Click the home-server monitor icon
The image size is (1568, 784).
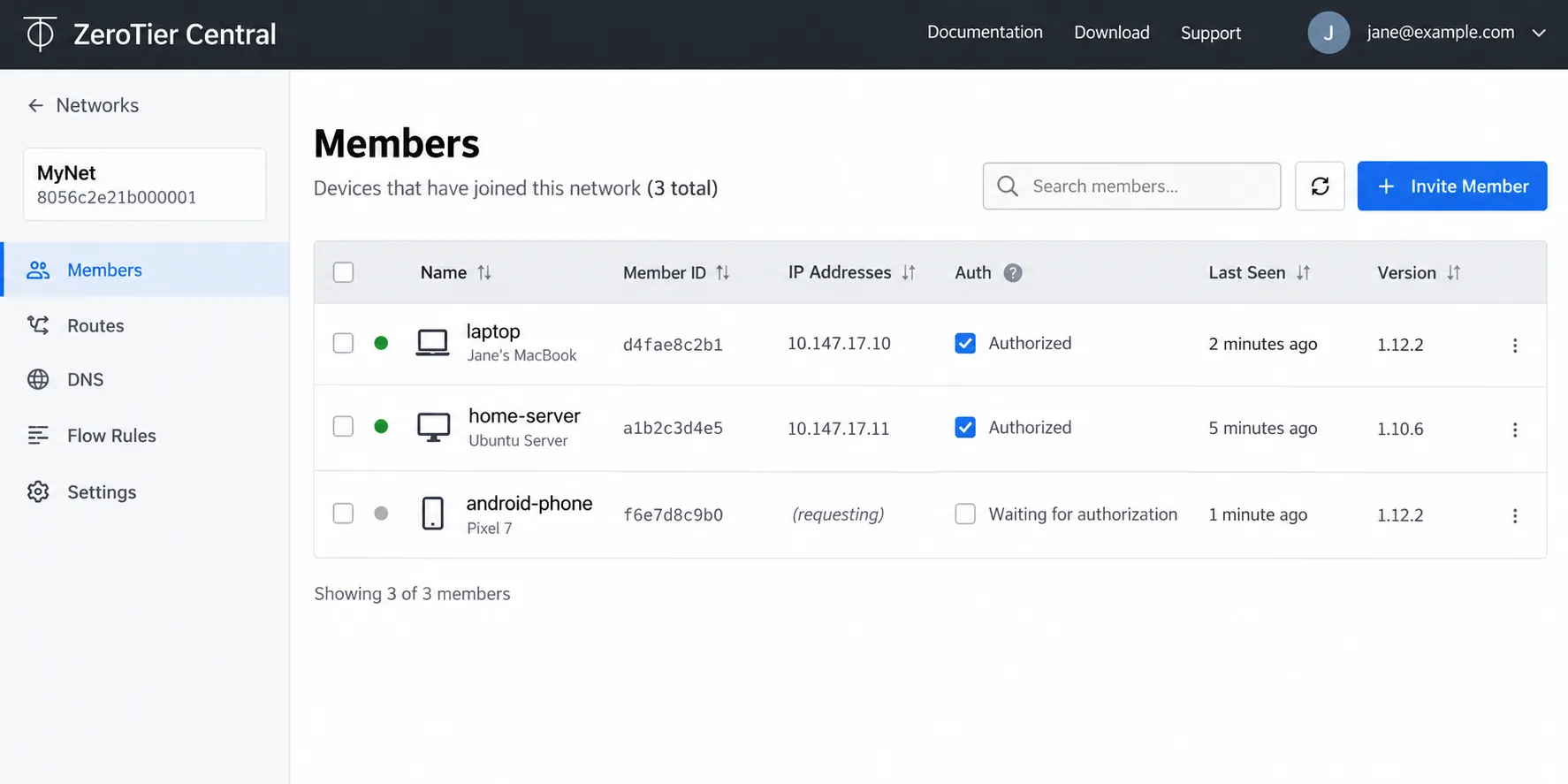(x=433, y=428)
